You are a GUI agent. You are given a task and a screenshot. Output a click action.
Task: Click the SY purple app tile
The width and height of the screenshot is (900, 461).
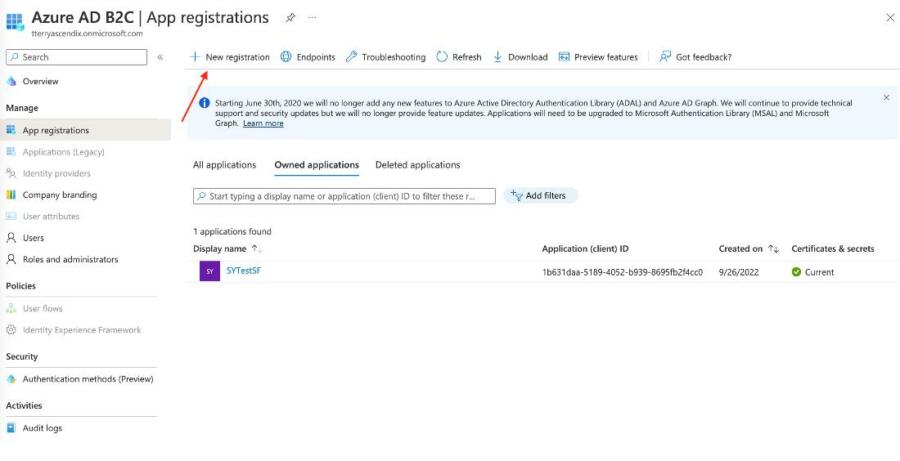210,271
